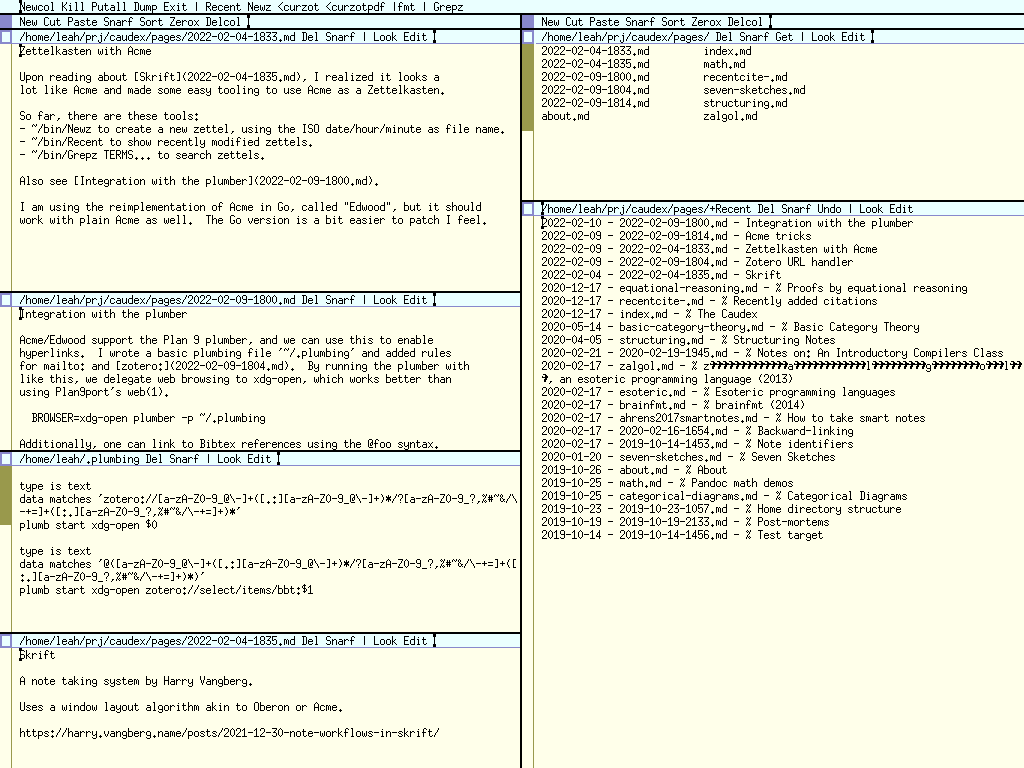Click Del in 2022-02-04-1833.md window tag

click(x=310, y=37)
